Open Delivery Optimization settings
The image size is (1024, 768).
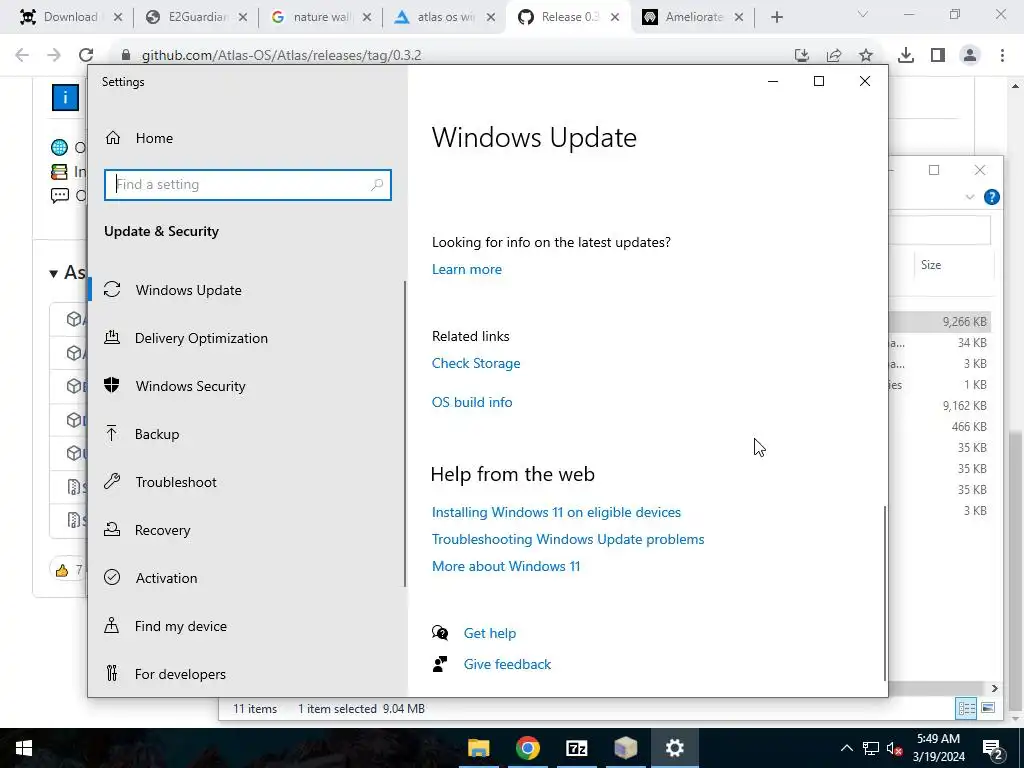pyautogui.click(x=201, y=338)
